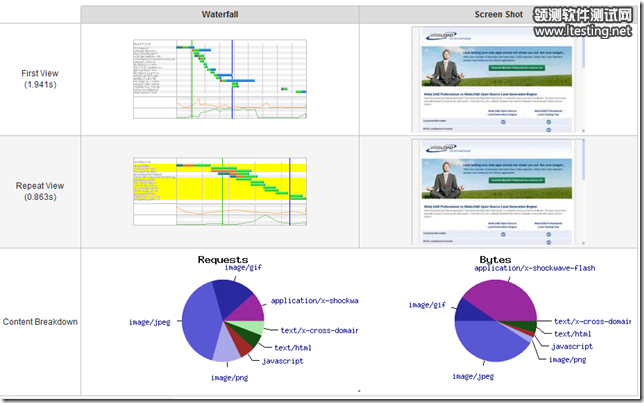Open the Repeat View screen shot thumbnail

(x=497, y=192)
